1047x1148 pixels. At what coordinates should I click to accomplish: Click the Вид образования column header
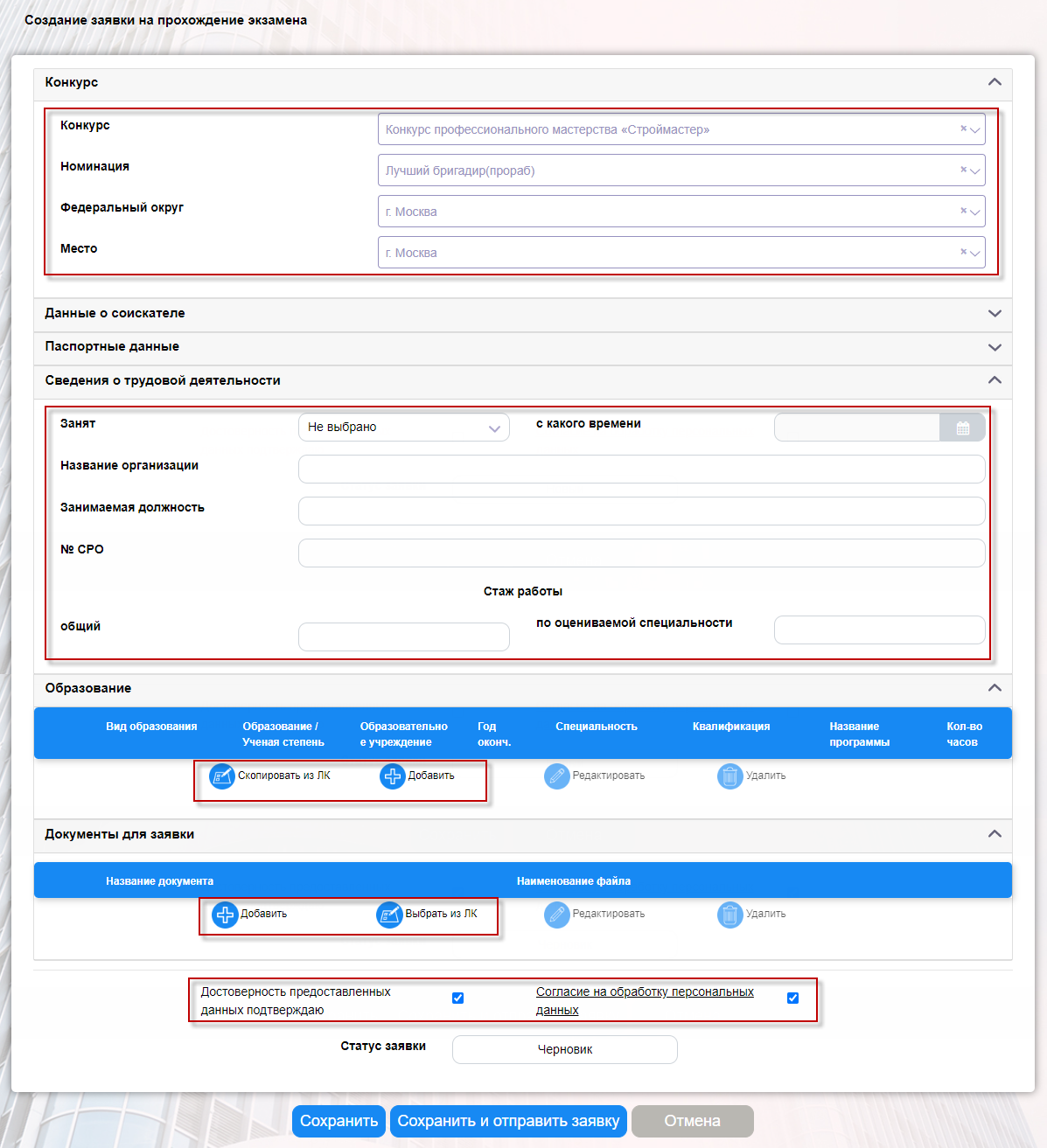[x=152, y=727]
